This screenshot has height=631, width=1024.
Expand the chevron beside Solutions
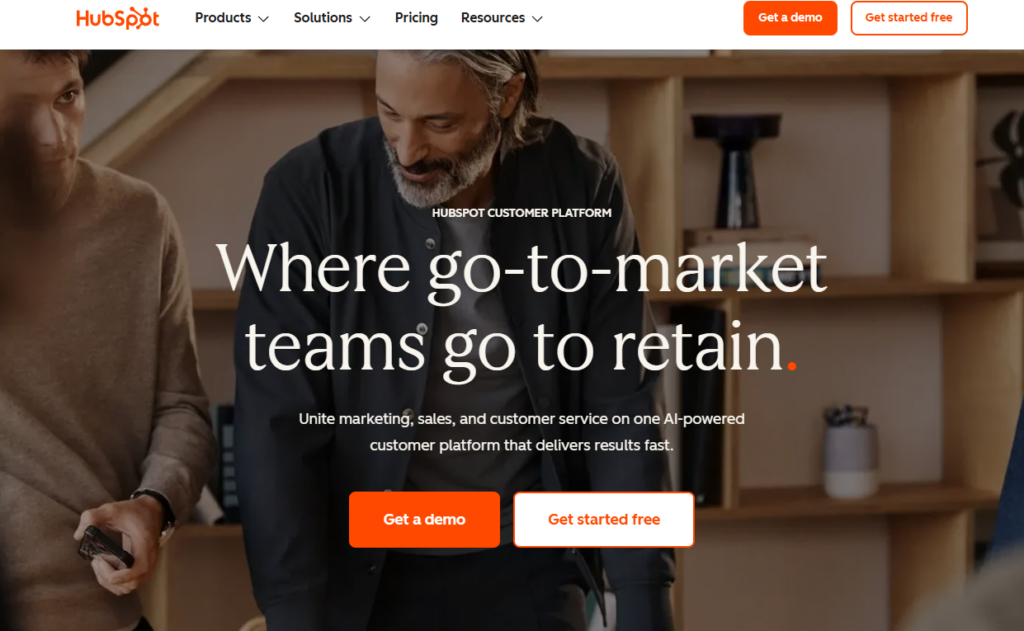coord(365,19)
